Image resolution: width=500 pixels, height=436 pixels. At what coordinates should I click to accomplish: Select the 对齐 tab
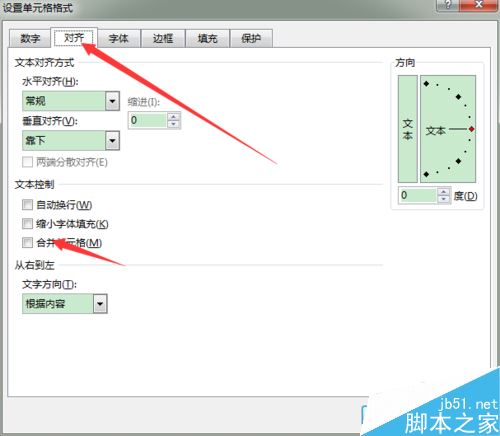click(x=74, y=38)
